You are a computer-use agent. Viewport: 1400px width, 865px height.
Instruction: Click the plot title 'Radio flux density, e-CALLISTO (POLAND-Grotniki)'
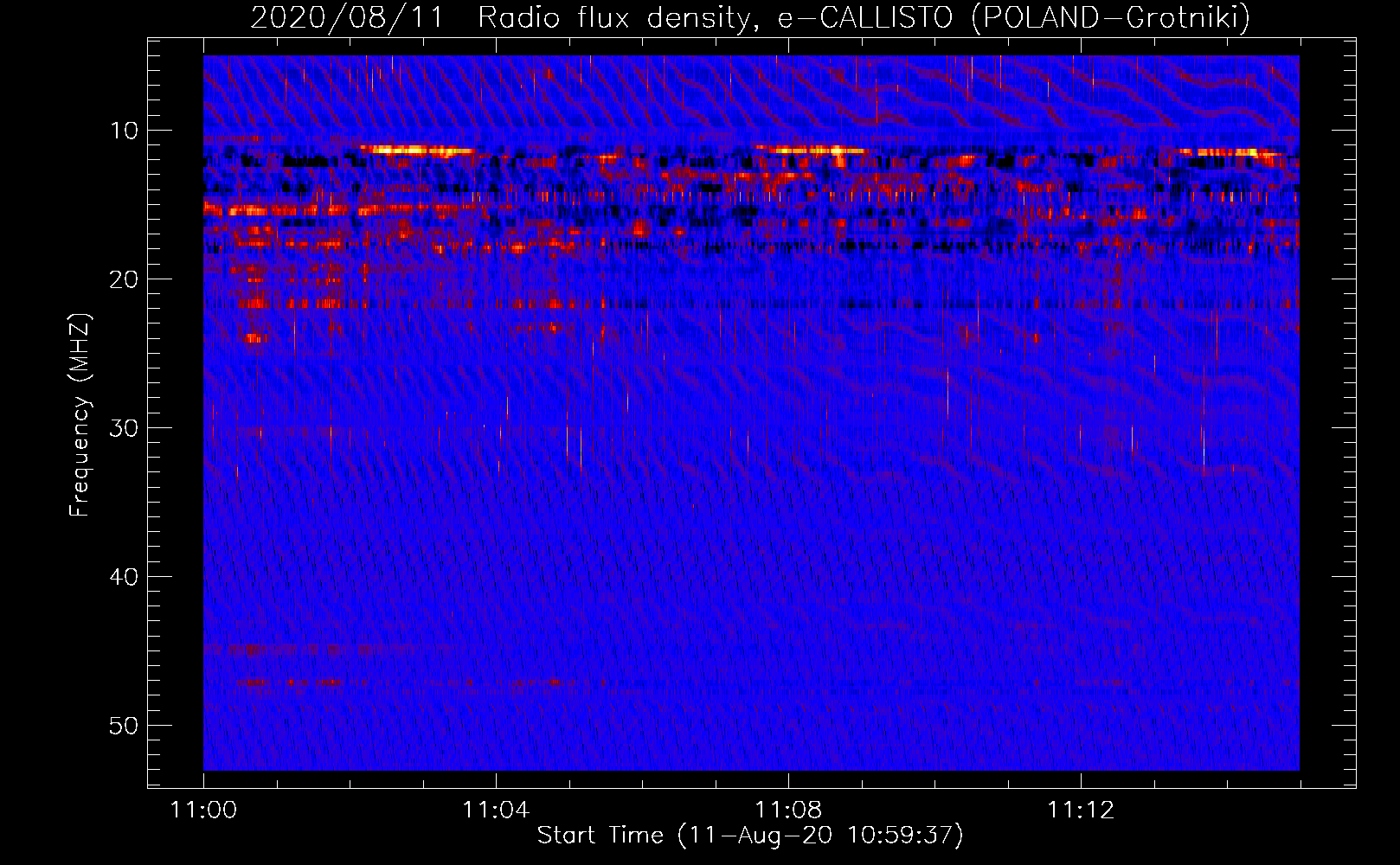864,18
